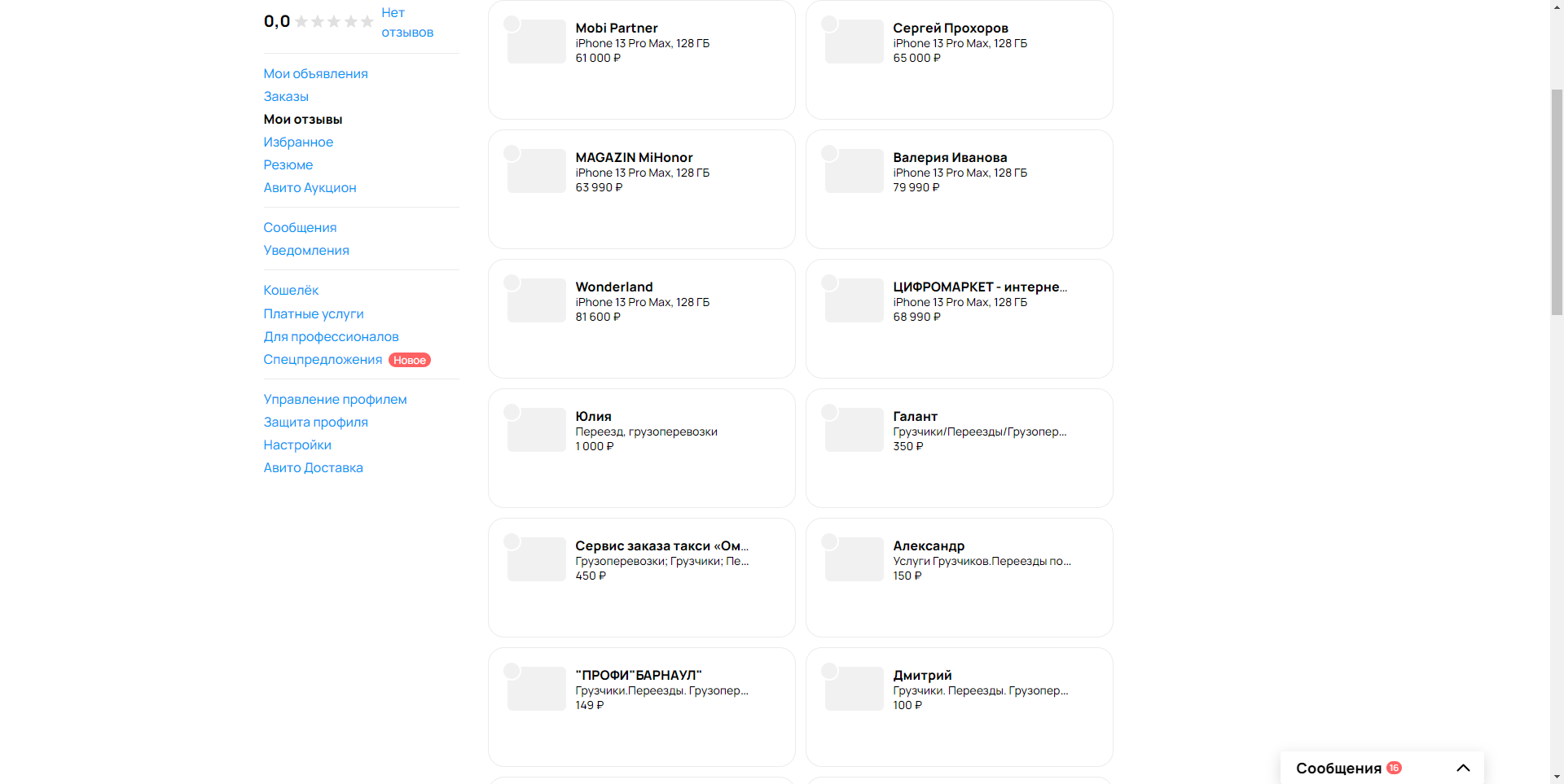Open the Дмитрий listing thumbnail
The width and height of the screenshot is (1564, 784).
tap(854, 689)
